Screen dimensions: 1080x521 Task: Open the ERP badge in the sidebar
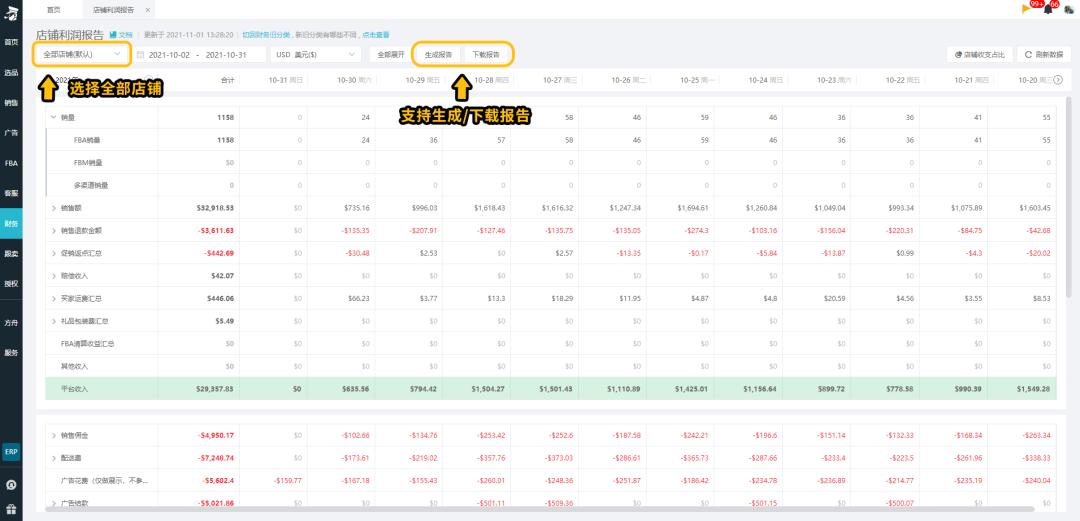(x=11, y=451)
